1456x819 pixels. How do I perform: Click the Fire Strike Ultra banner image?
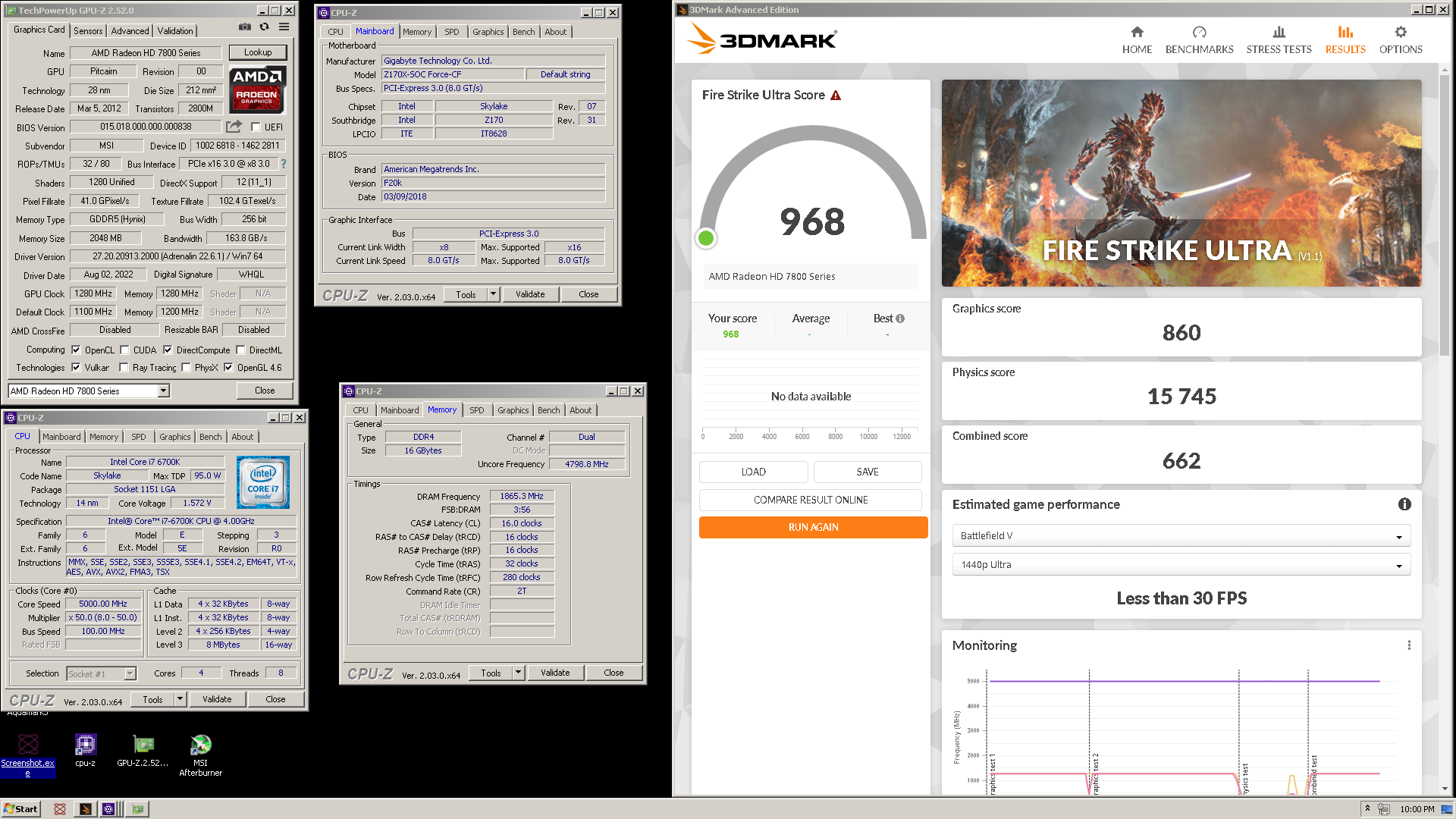click(x=1181, y=183)
